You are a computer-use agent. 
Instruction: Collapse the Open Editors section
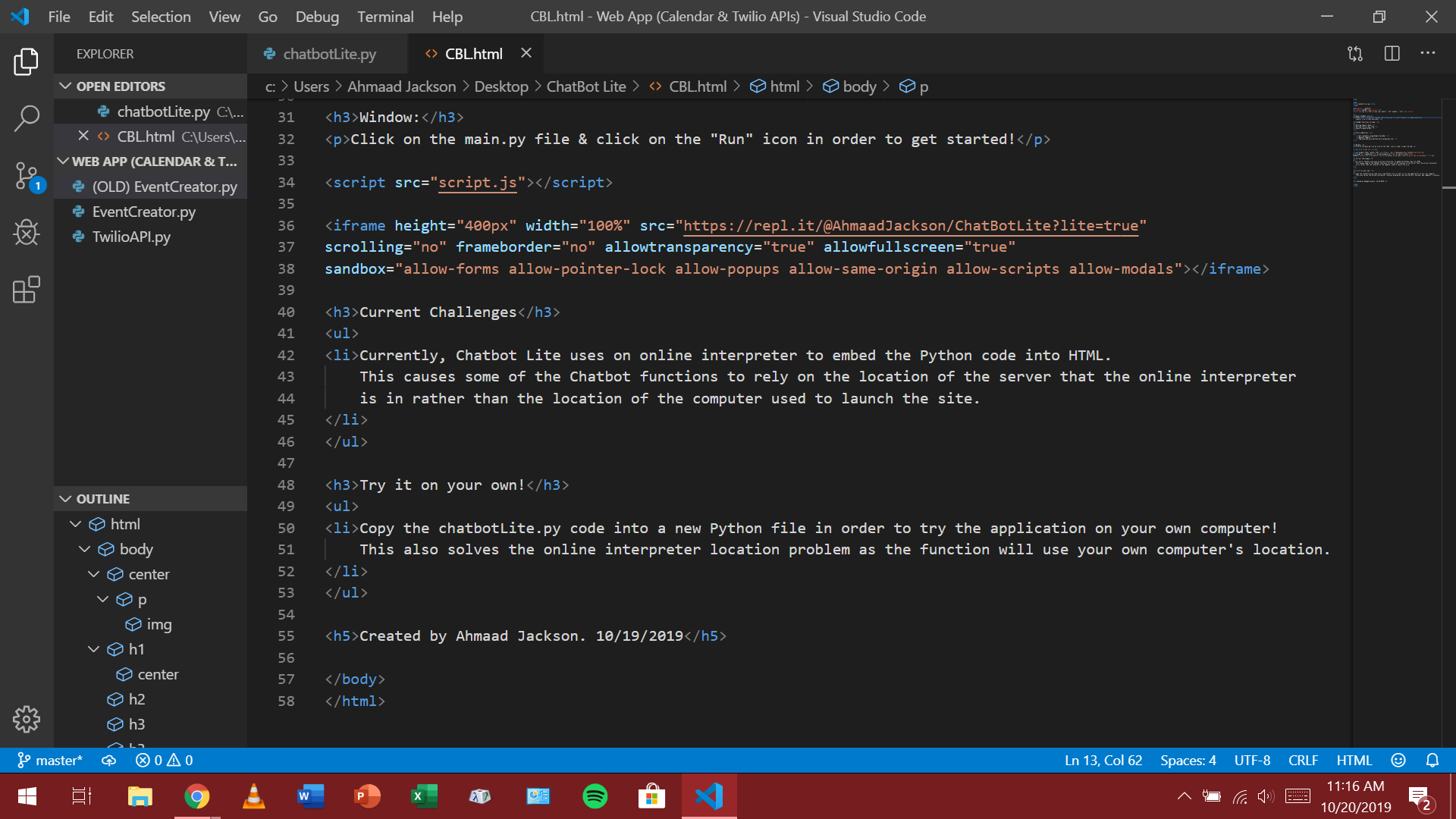(x=66, y=86)
